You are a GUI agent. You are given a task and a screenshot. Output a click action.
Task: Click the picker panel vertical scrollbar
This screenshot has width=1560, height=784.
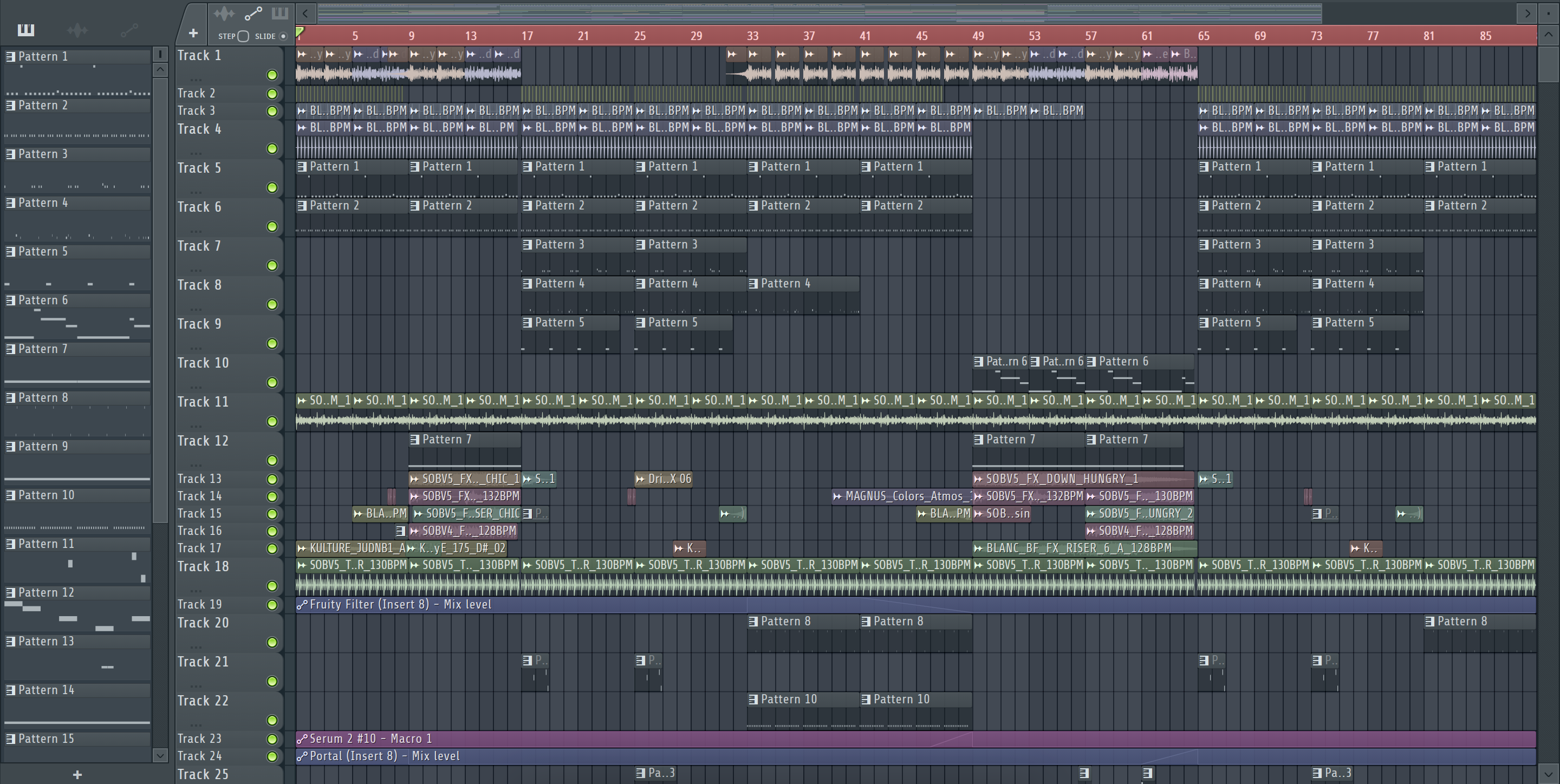pyautogui.click(x=160, y=299)
